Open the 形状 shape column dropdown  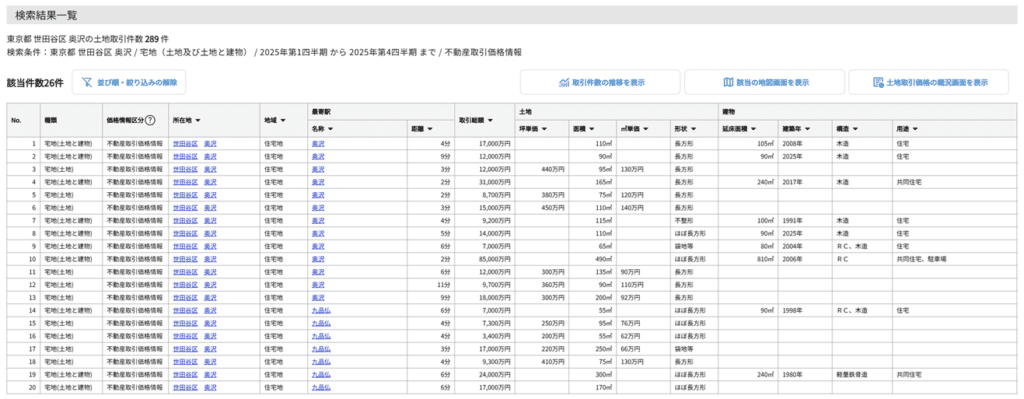694,129
